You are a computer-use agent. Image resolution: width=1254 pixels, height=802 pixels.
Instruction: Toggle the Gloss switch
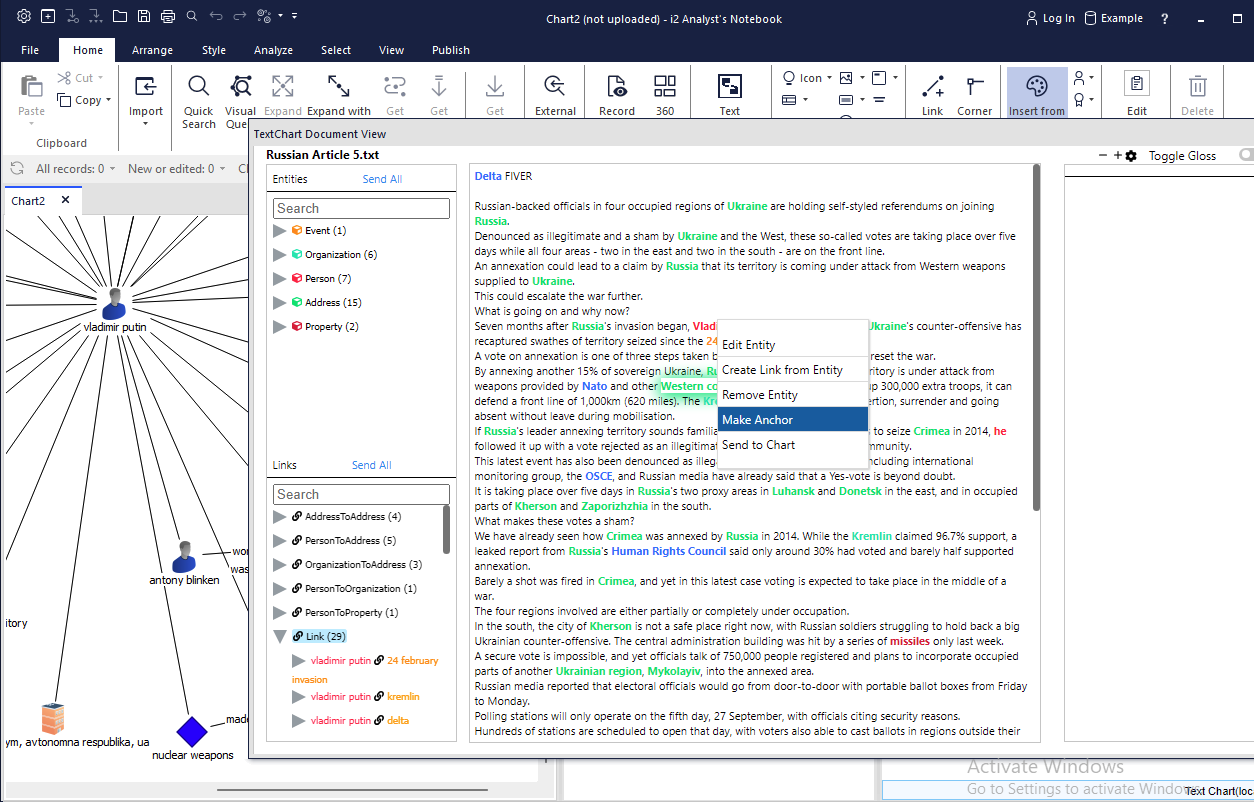[x=1245, y=155]
